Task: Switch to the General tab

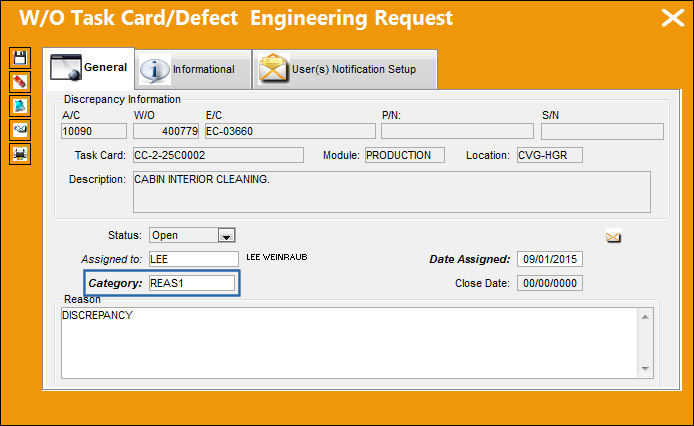Action: tap(89, 68)
